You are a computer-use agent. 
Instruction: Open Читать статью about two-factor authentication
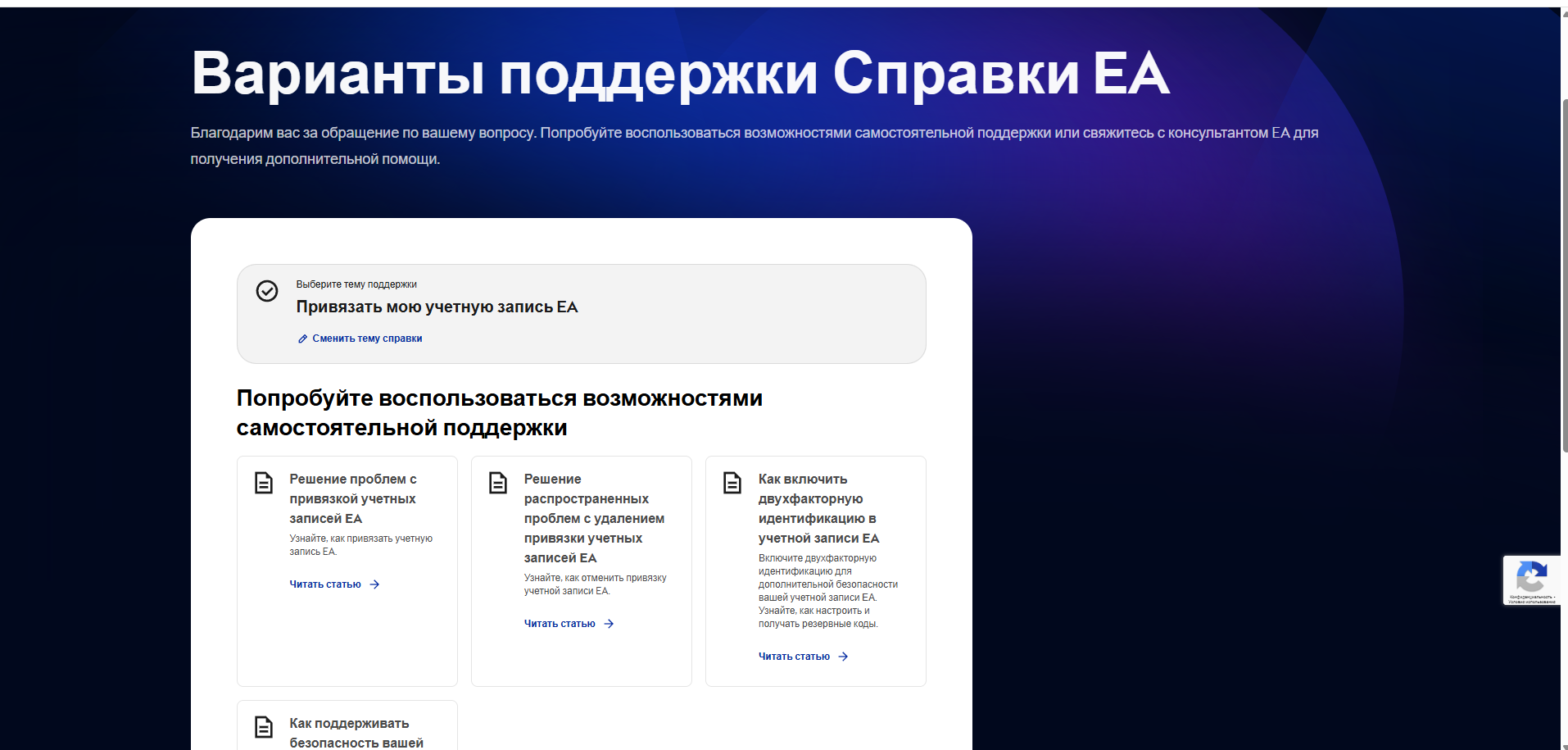pyautogui.click(x=794, y=657)
